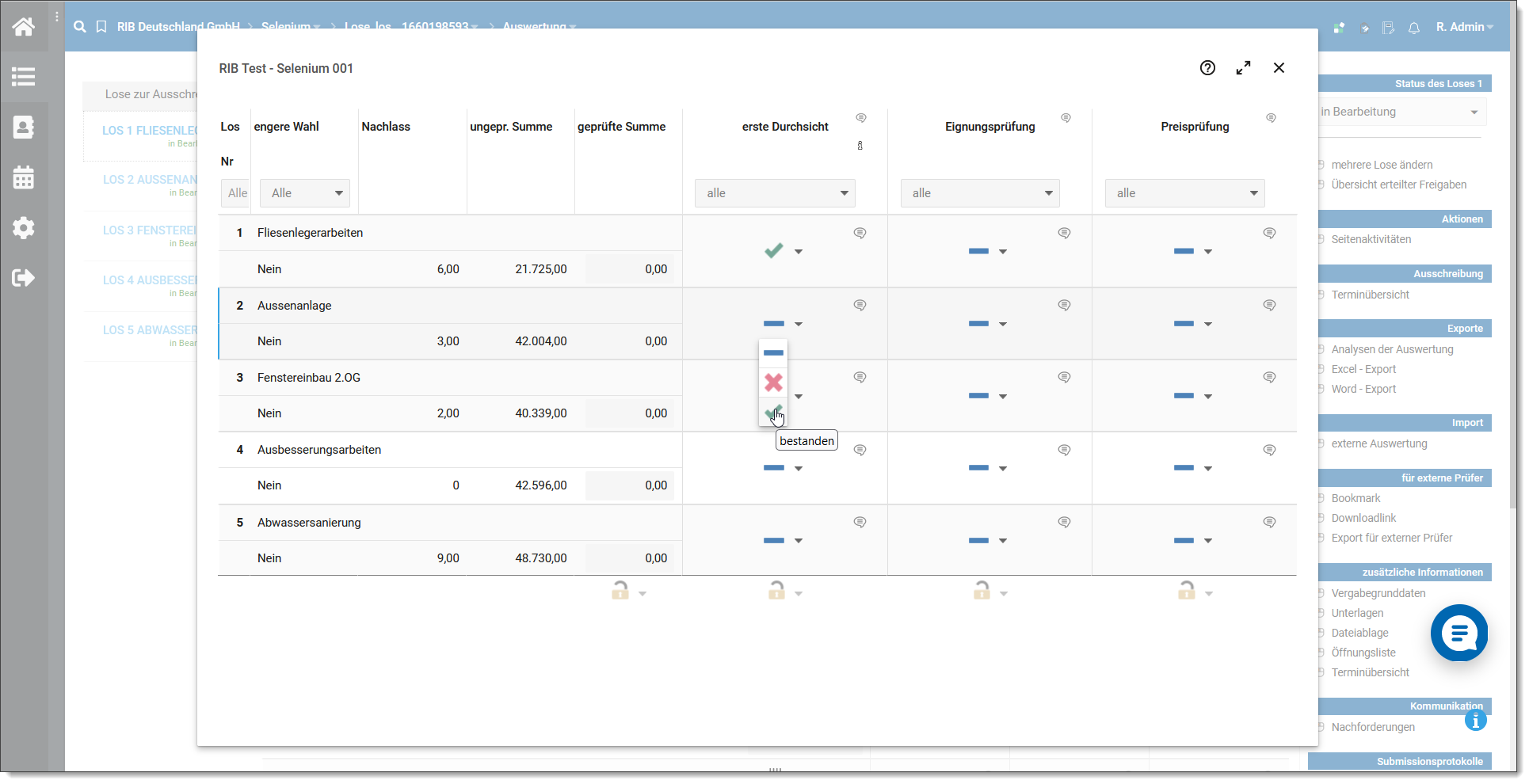Select 'LOS 2 AUSSENAN' in background list
1529x784 pixels.
[x=150, y=180]
